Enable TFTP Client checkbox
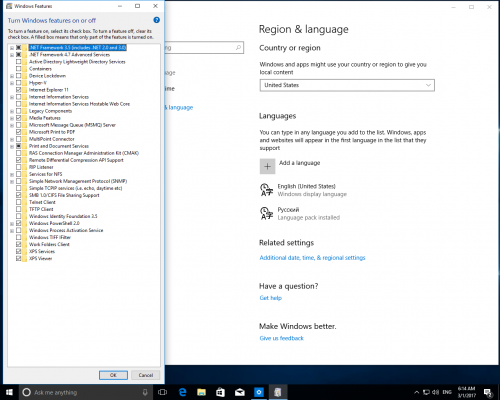Screen dimensions: 500x400 click(19, 209)
